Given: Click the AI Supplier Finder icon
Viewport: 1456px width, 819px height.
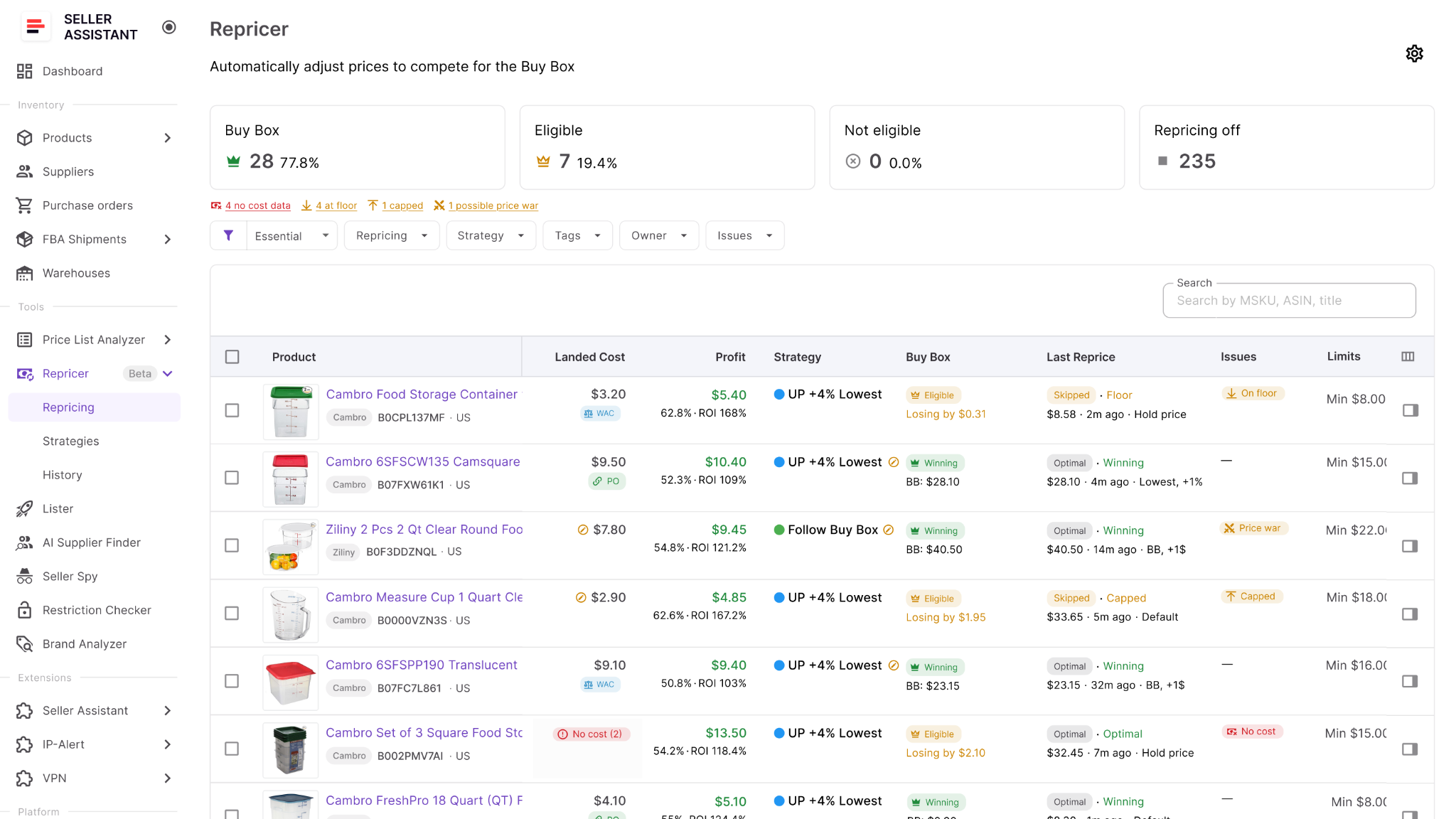Looking at the screenshot, I should (25, 542).
